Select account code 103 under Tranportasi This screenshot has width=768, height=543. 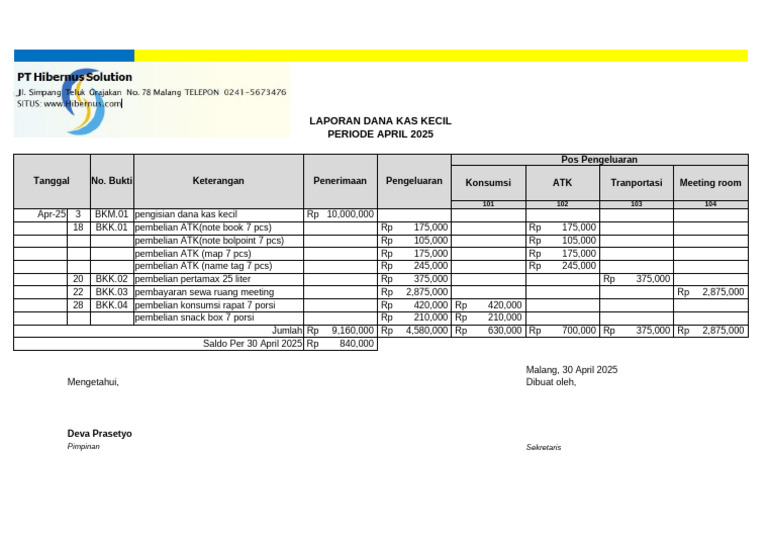pos(636,204)
